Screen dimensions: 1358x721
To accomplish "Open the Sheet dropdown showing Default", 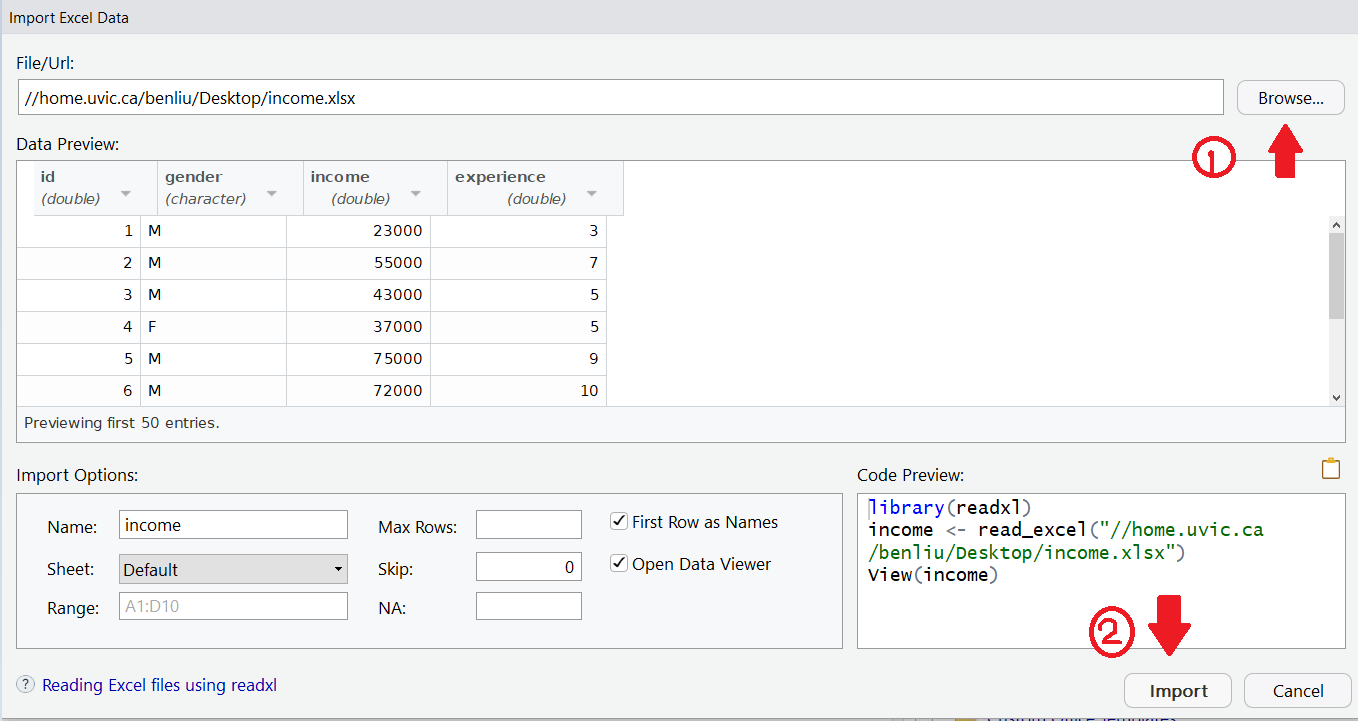I will pyautogui.click(x=233, y=569).
